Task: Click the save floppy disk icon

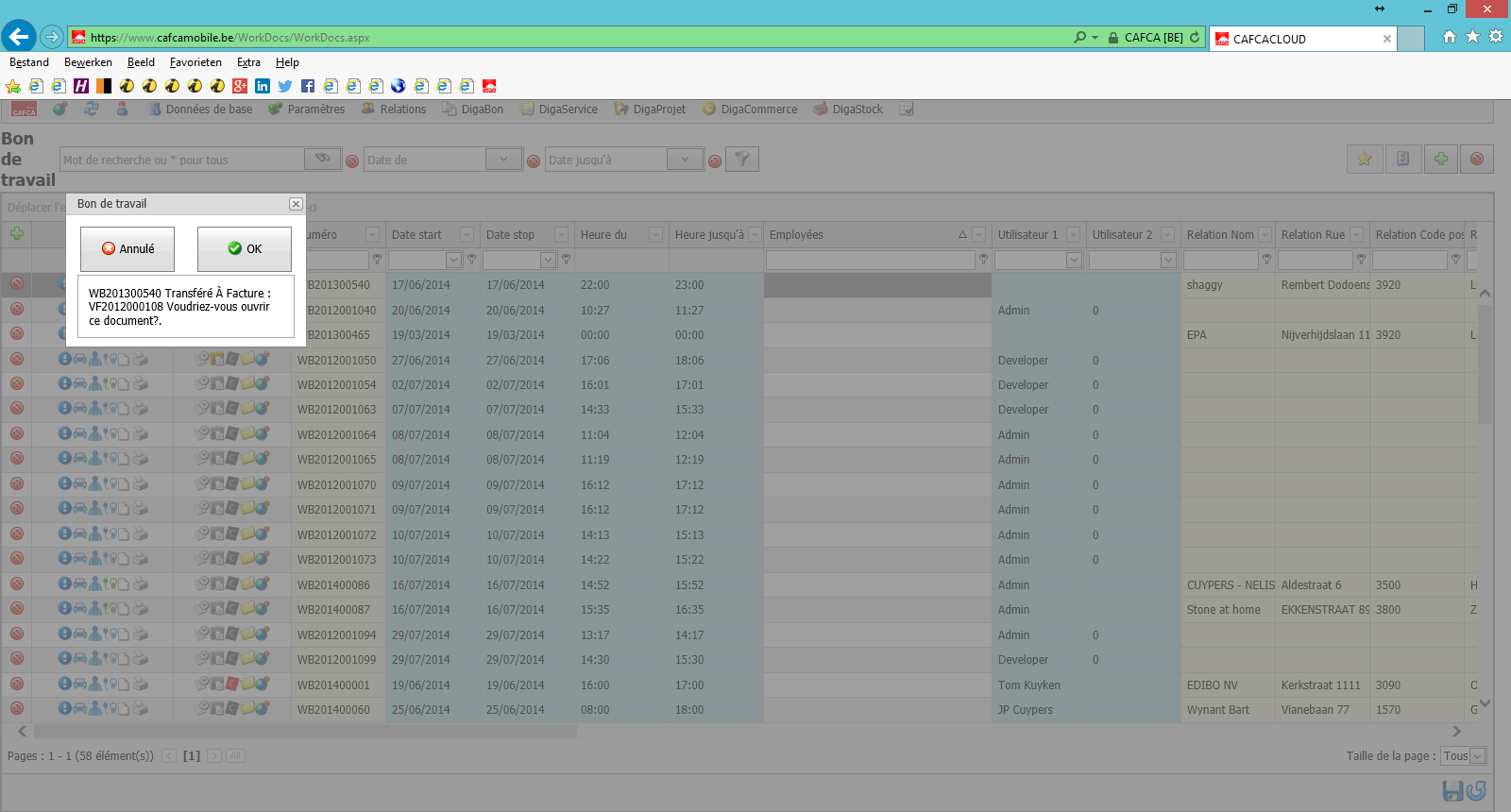Action: point(1452,790)
